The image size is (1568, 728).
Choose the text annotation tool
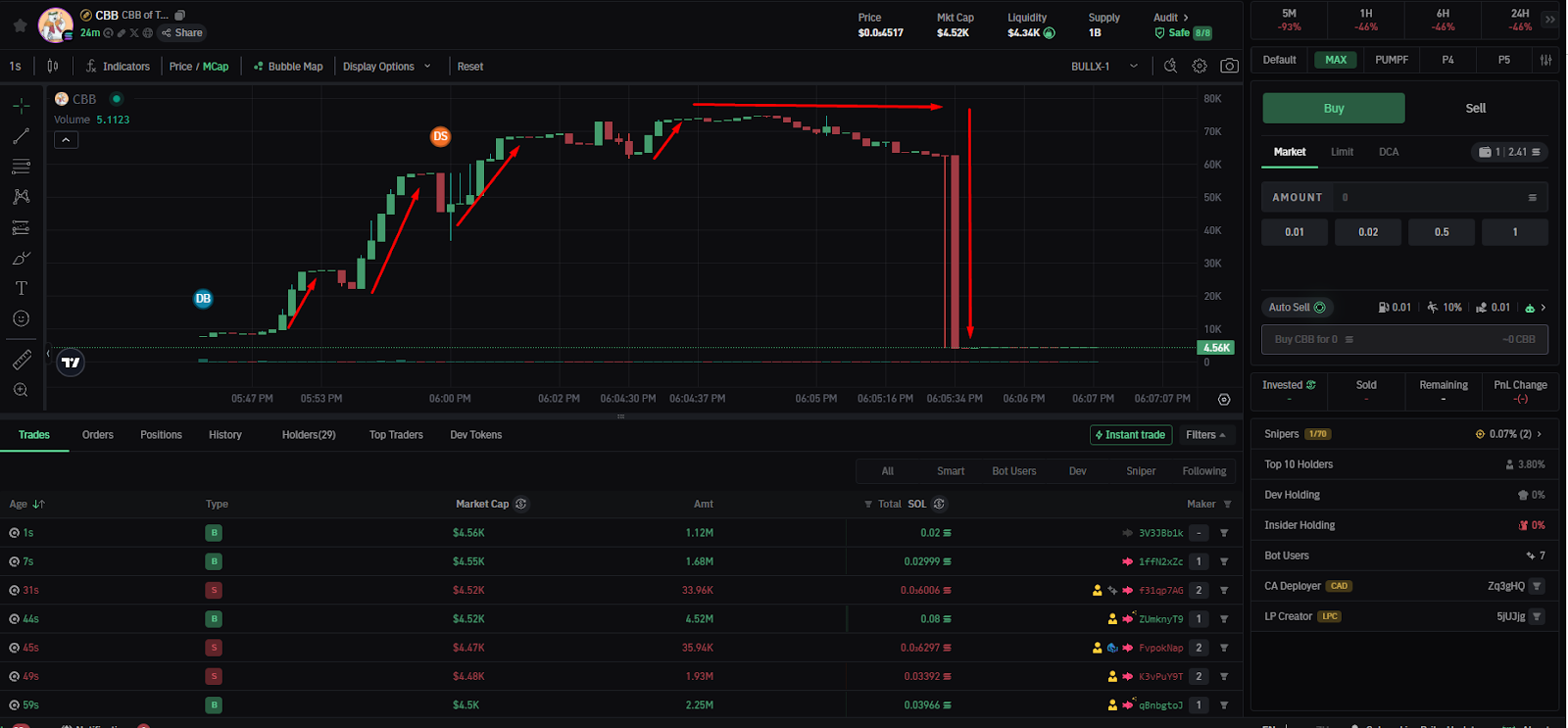click(x=21, y=288)
